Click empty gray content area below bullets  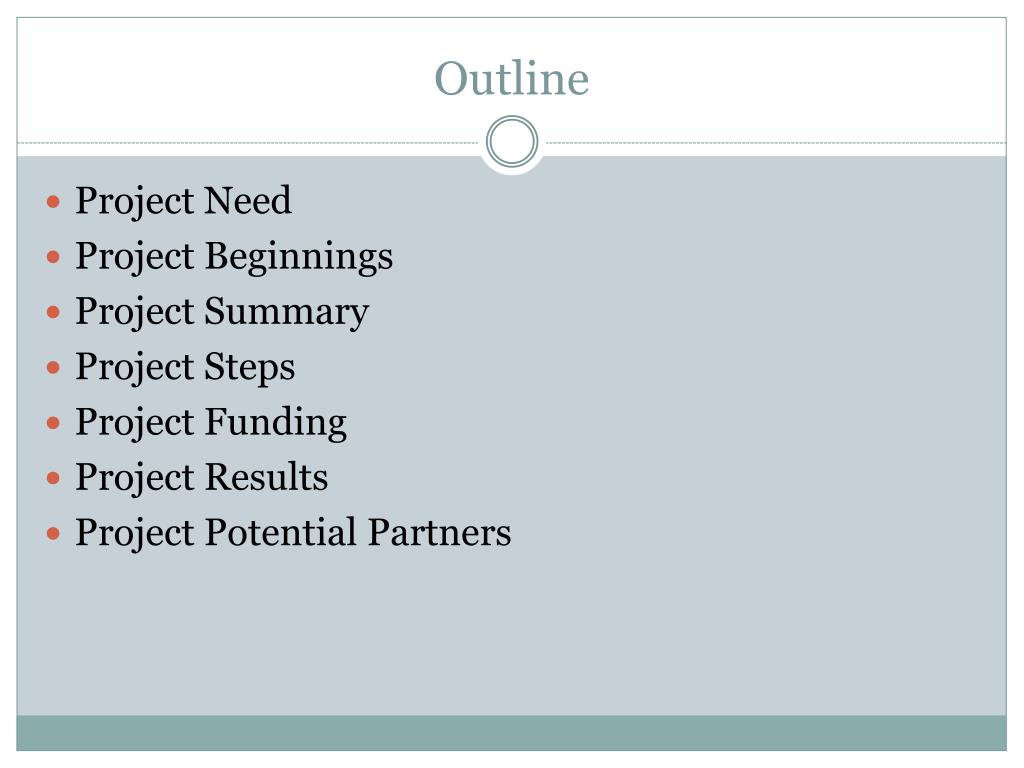pos(511,633)
